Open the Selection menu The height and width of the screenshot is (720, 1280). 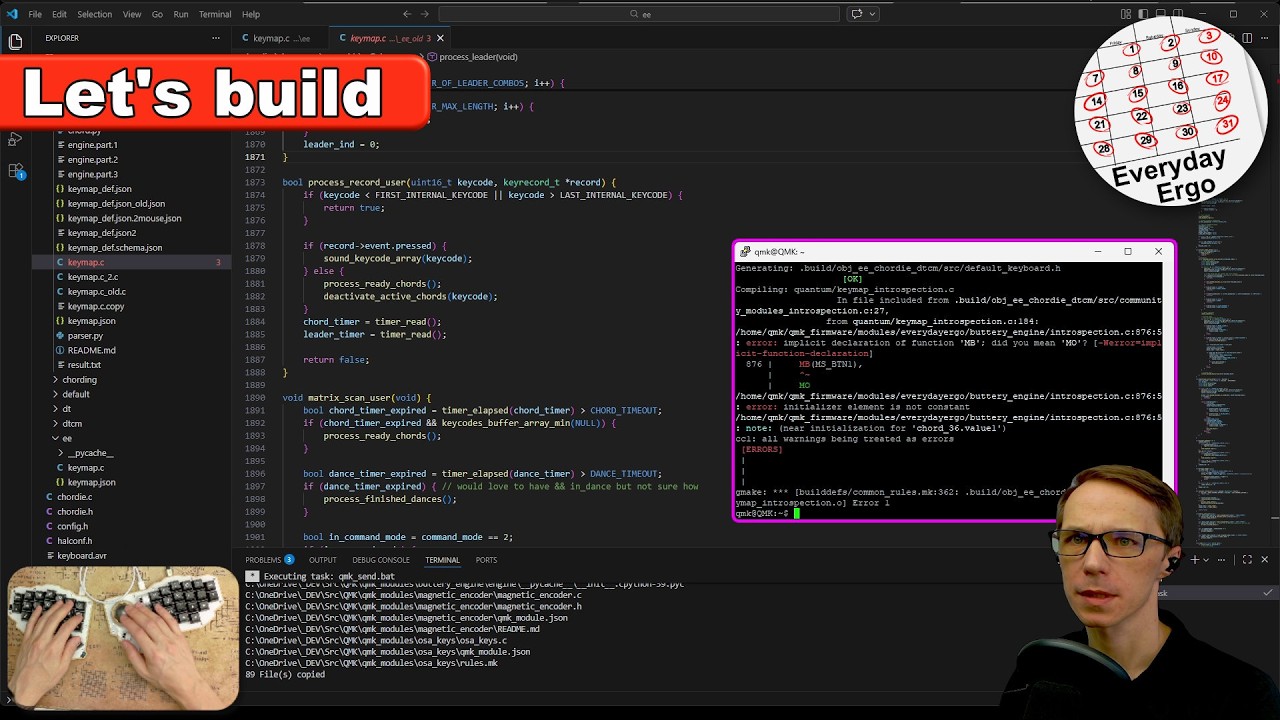point(95,14)
